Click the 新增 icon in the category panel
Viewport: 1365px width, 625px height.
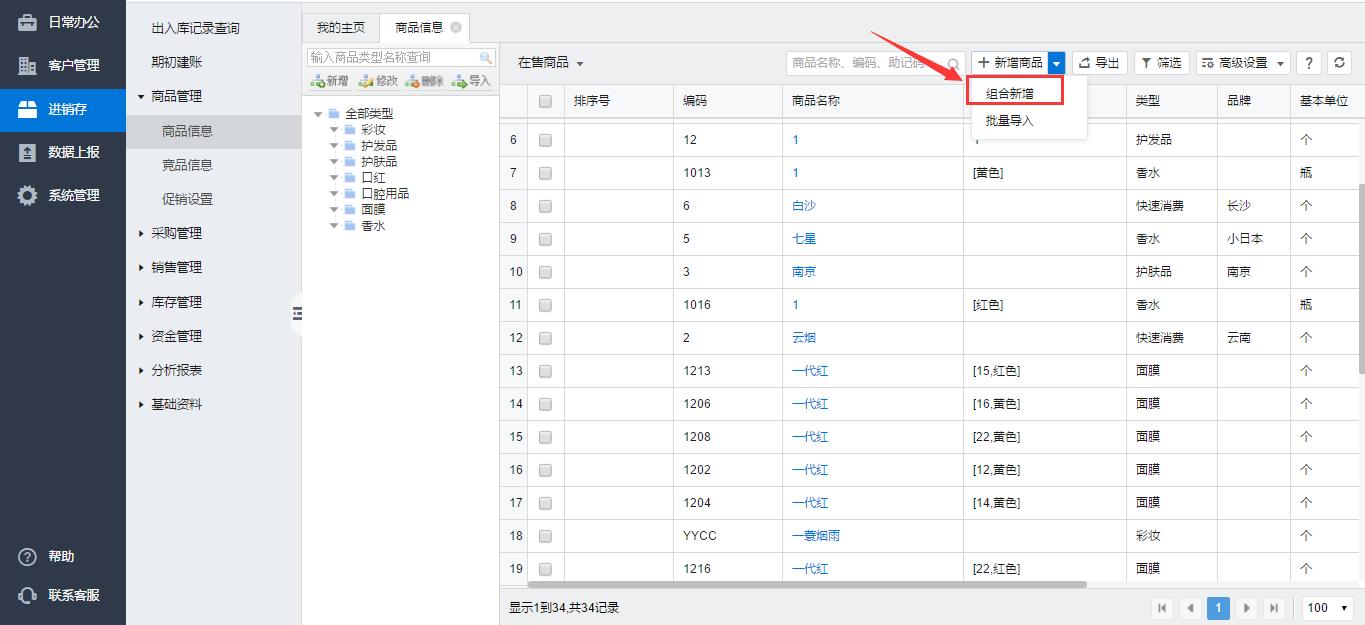pos(330,81)
